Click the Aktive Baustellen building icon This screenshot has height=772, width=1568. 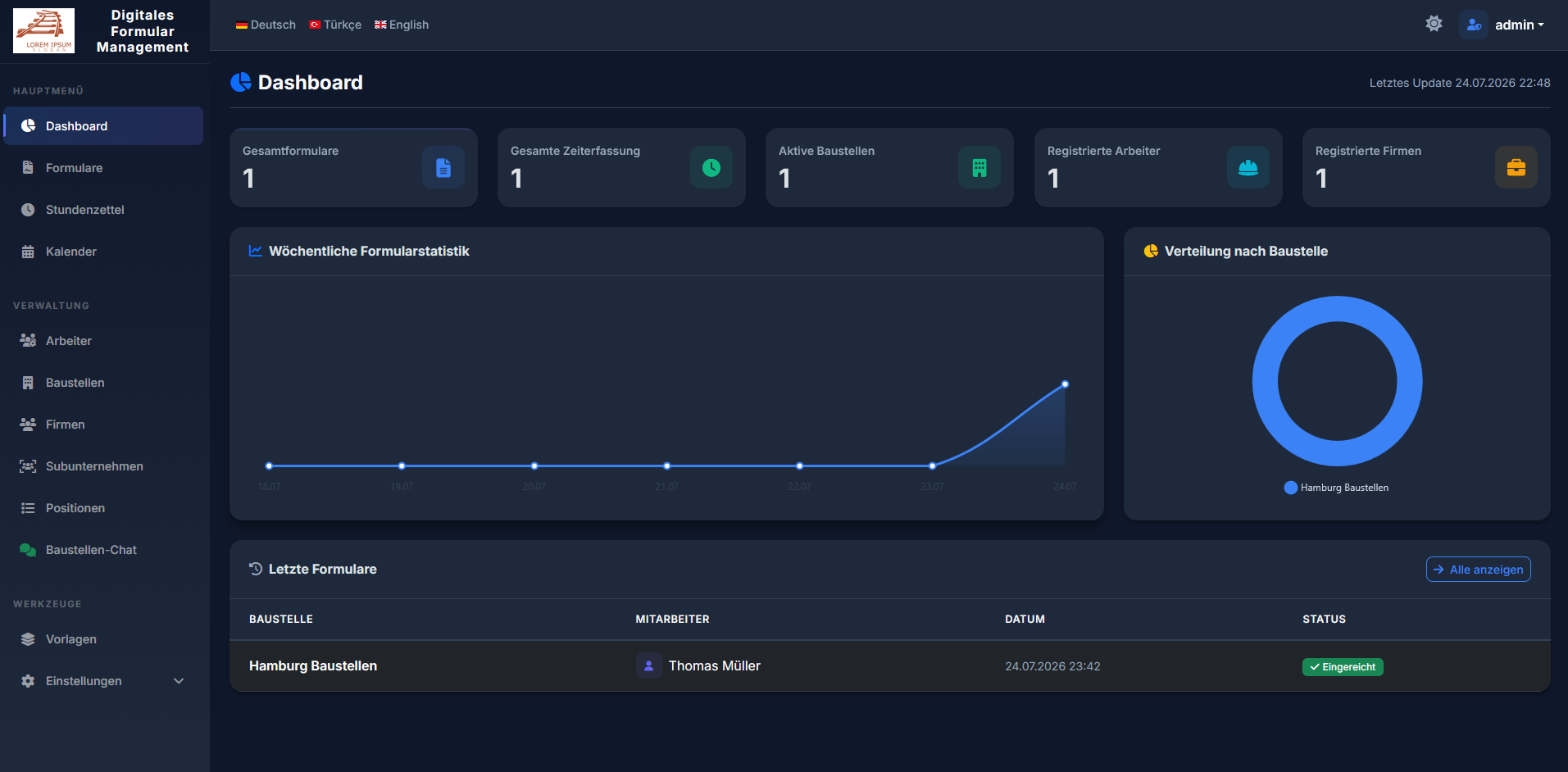click(x=979, y=167)
